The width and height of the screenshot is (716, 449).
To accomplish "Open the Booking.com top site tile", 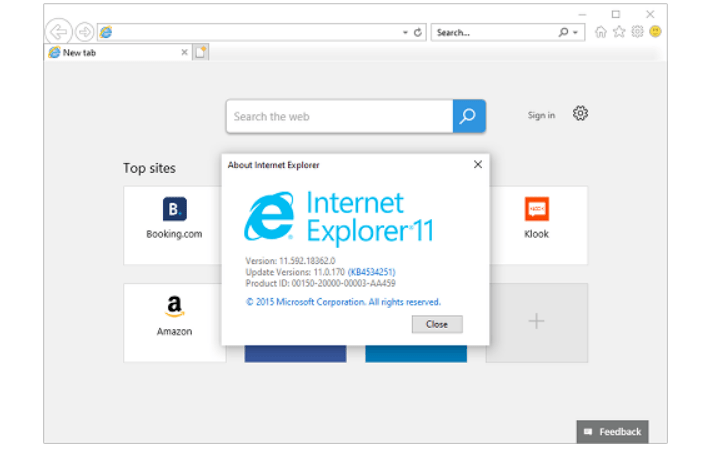I will pos(174,225).
